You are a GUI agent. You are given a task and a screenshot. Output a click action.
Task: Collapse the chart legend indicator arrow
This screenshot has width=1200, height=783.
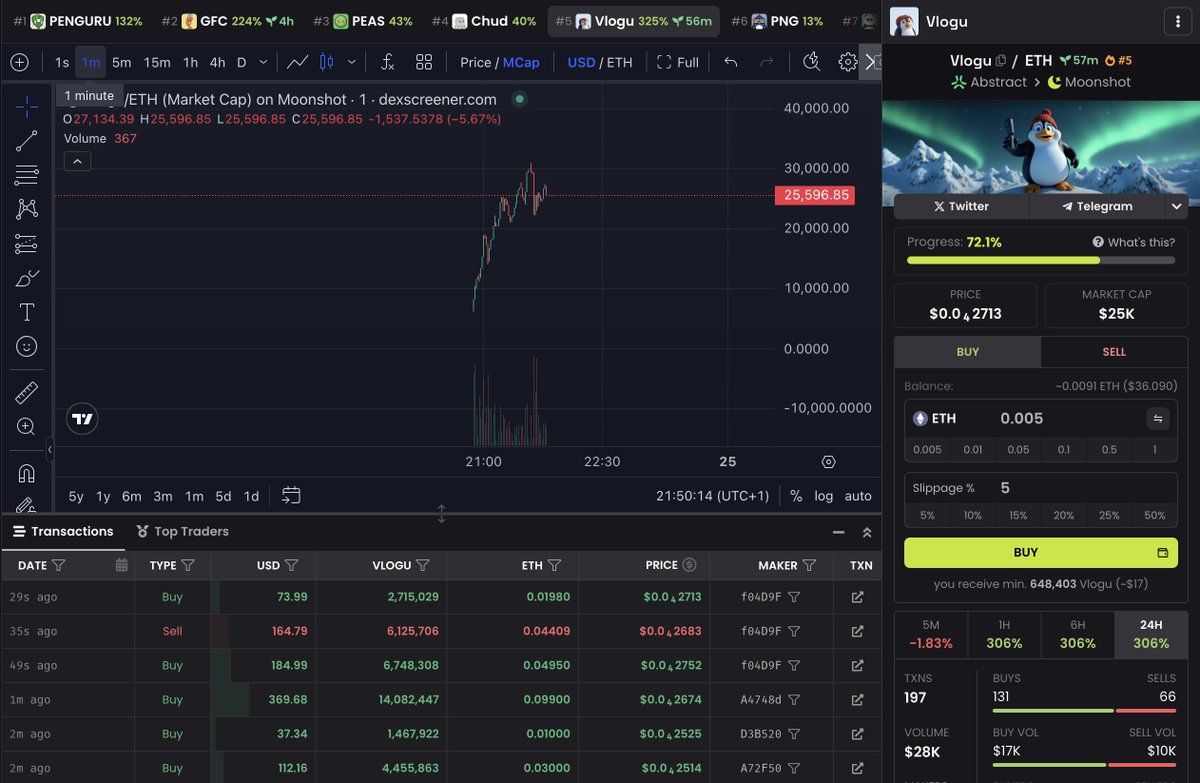[77, 160]
